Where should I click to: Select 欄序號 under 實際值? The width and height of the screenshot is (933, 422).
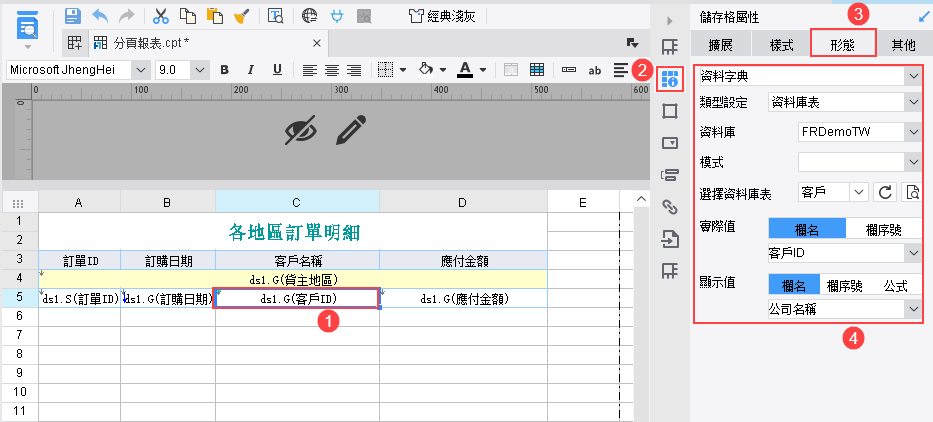coord(884,230)
